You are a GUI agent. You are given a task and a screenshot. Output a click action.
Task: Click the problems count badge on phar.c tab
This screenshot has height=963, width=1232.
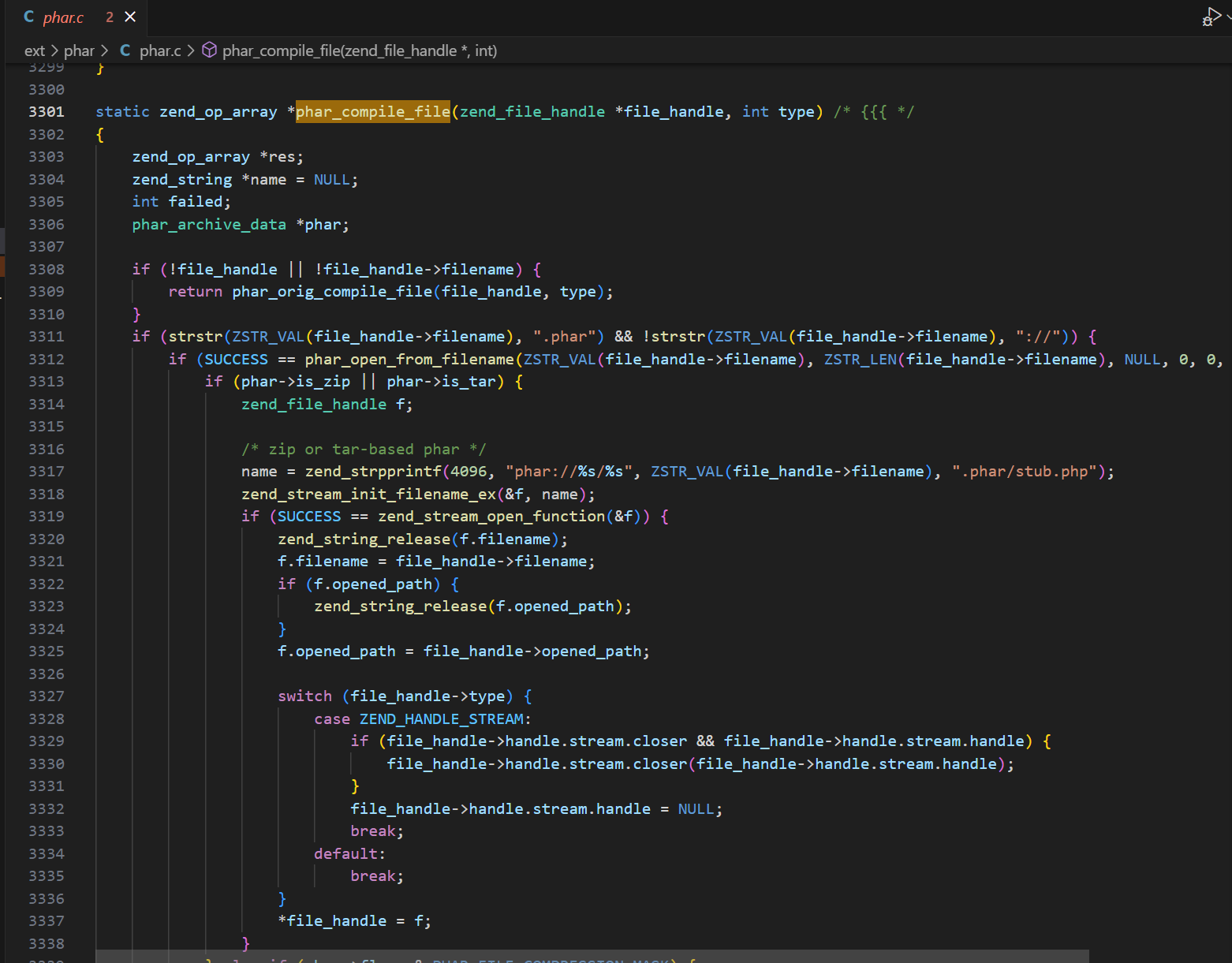tap(110, 17)
